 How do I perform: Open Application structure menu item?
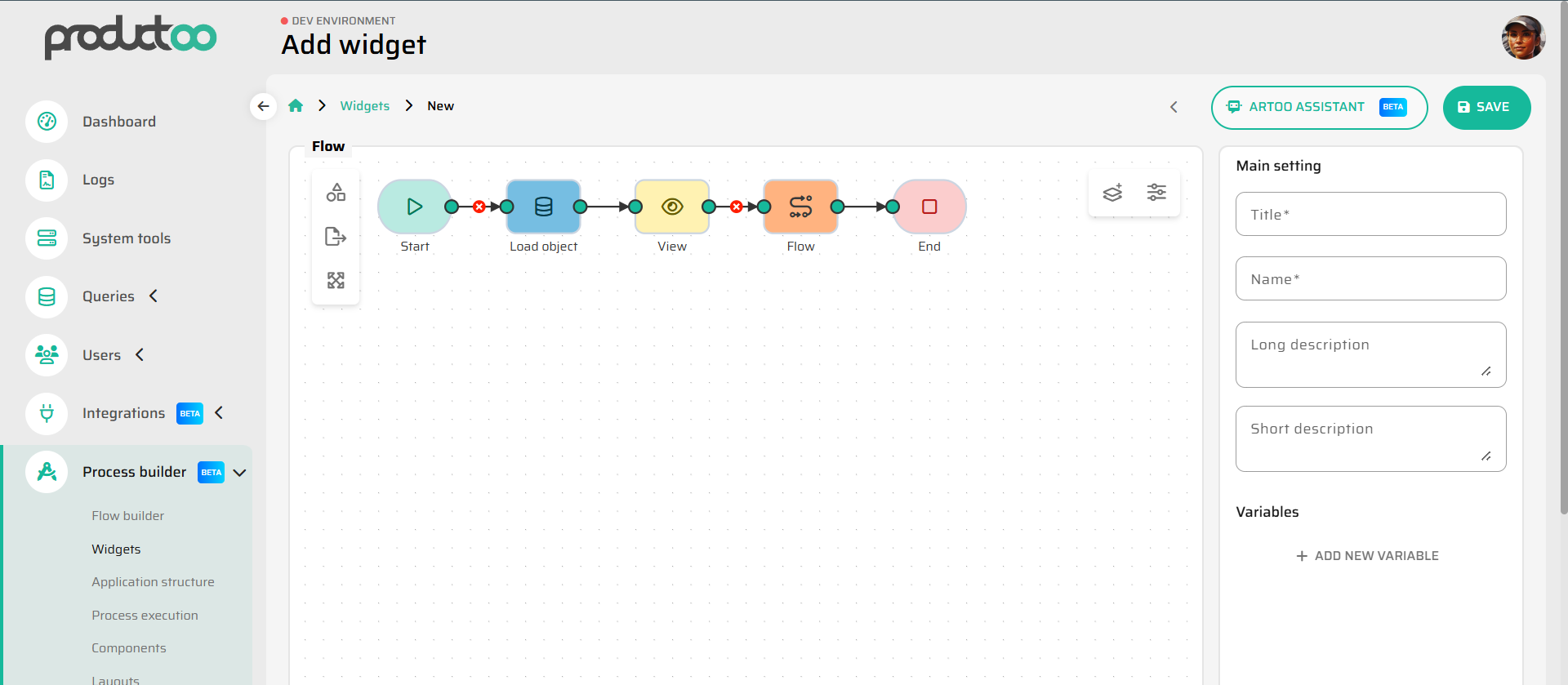(153, 582)
